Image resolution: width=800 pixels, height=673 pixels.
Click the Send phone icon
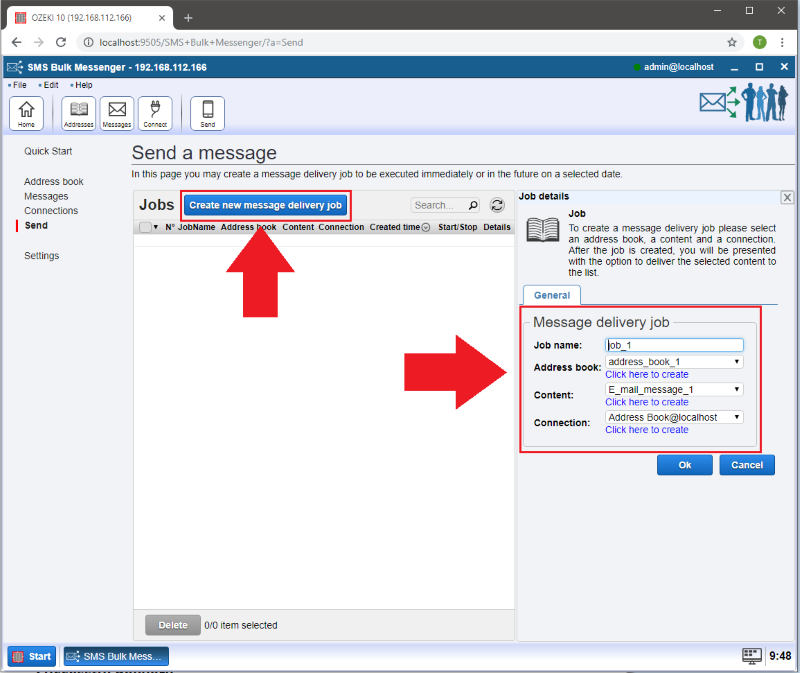click(207, 113)
